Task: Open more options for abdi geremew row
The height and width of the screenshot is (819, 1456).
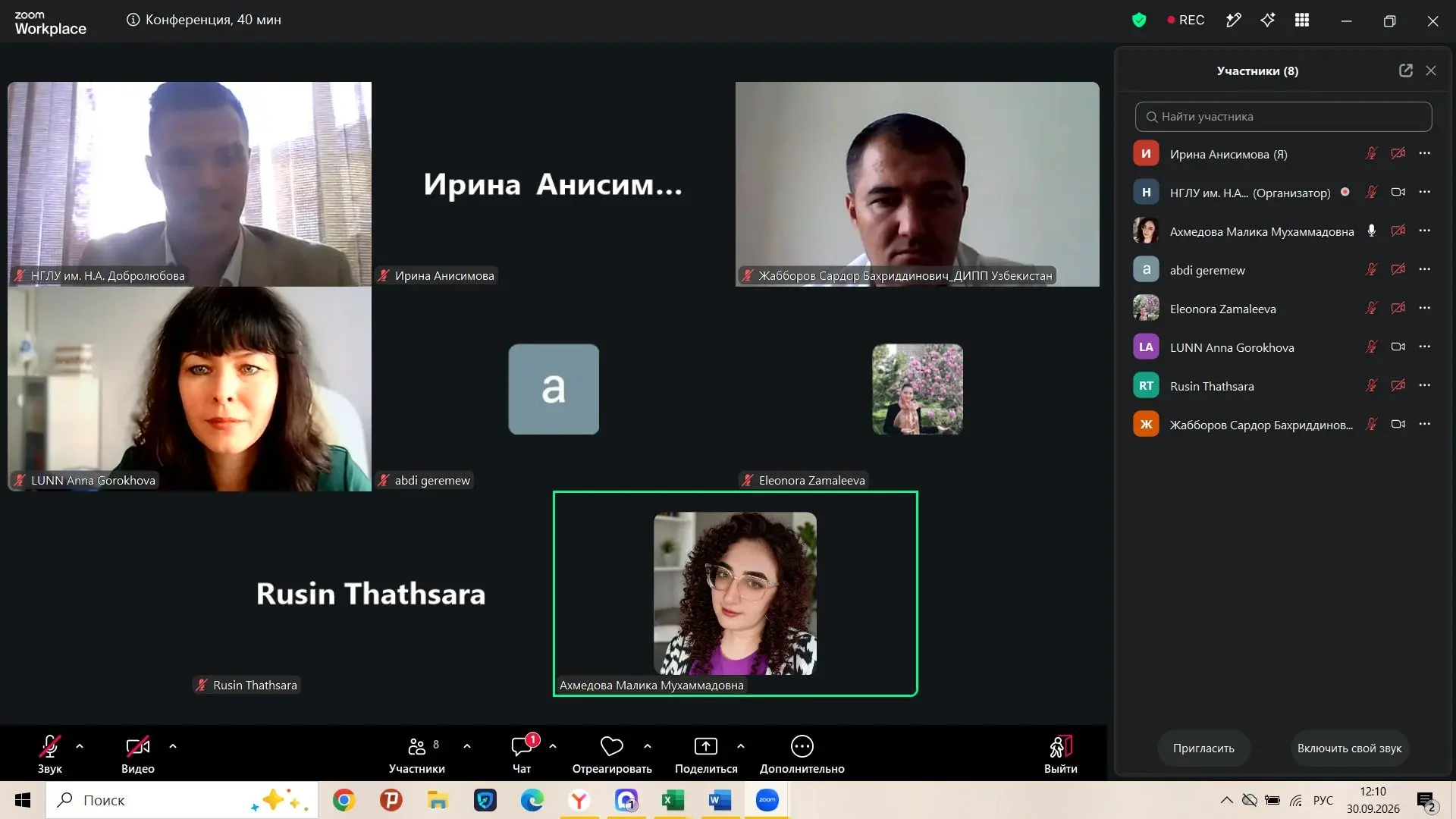Action: 1425,269
